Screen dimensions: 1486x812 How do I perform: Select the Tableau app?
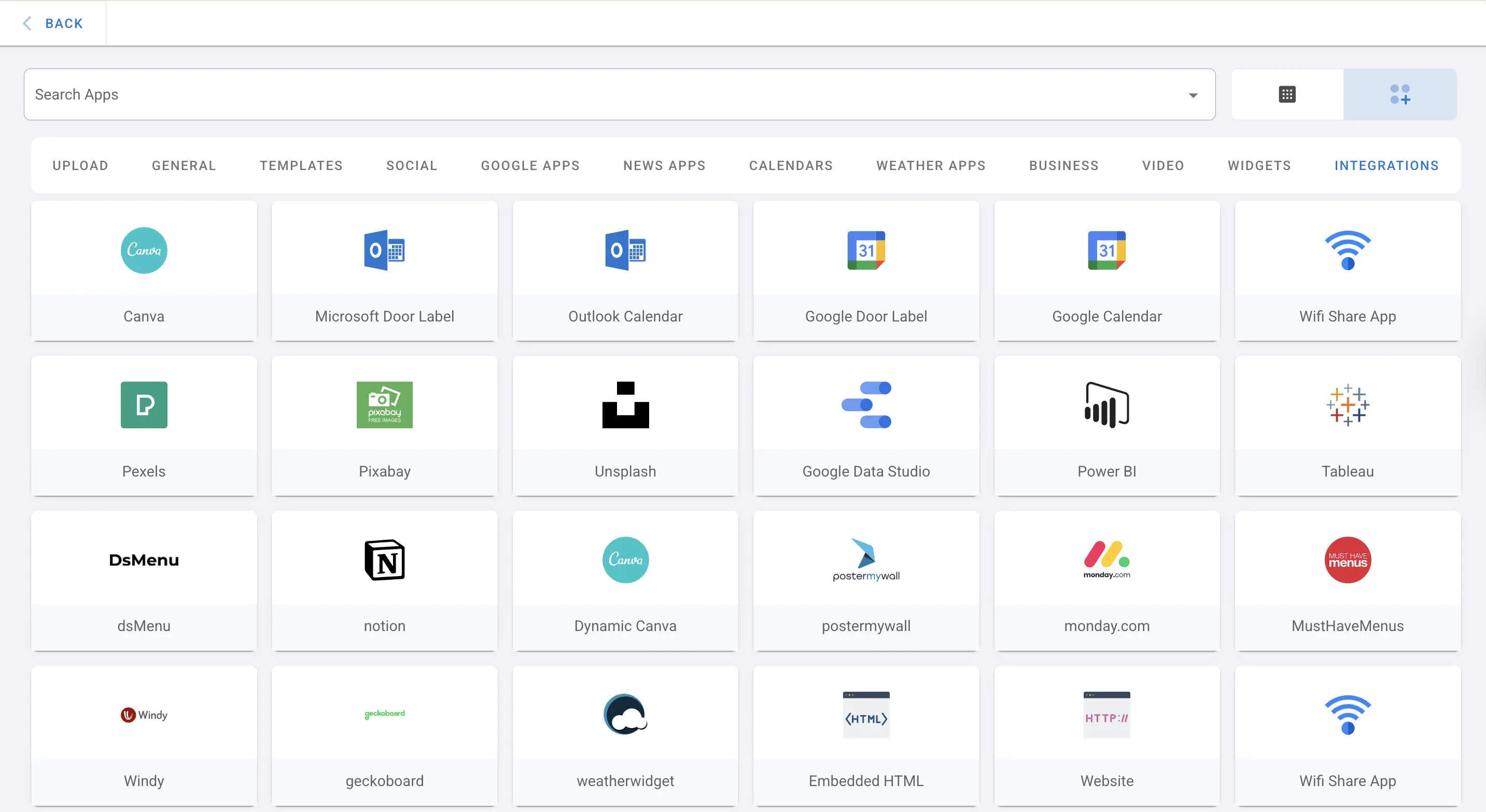pyautogui.click(x=1347, y=427)
